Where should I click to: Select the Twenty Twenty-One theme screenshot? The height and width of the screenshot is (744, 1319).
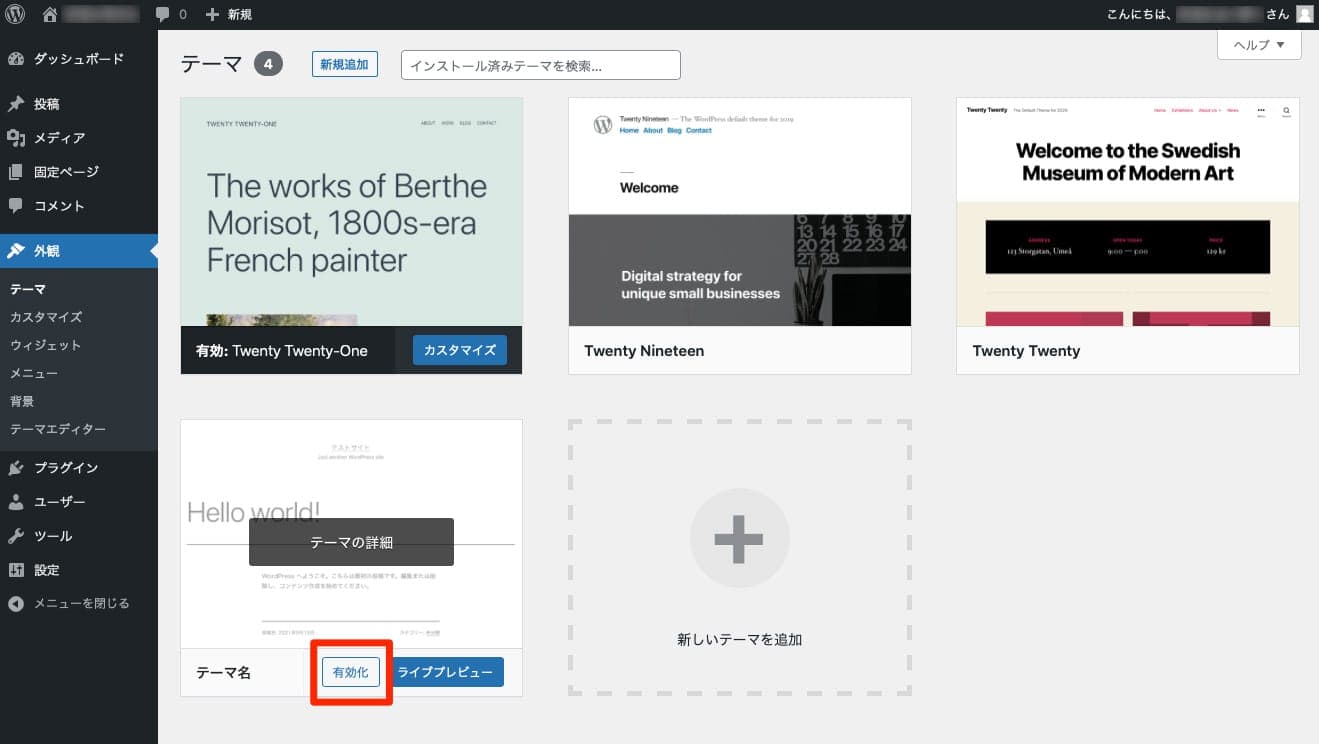pyautogui.click(x=352, y=212)
